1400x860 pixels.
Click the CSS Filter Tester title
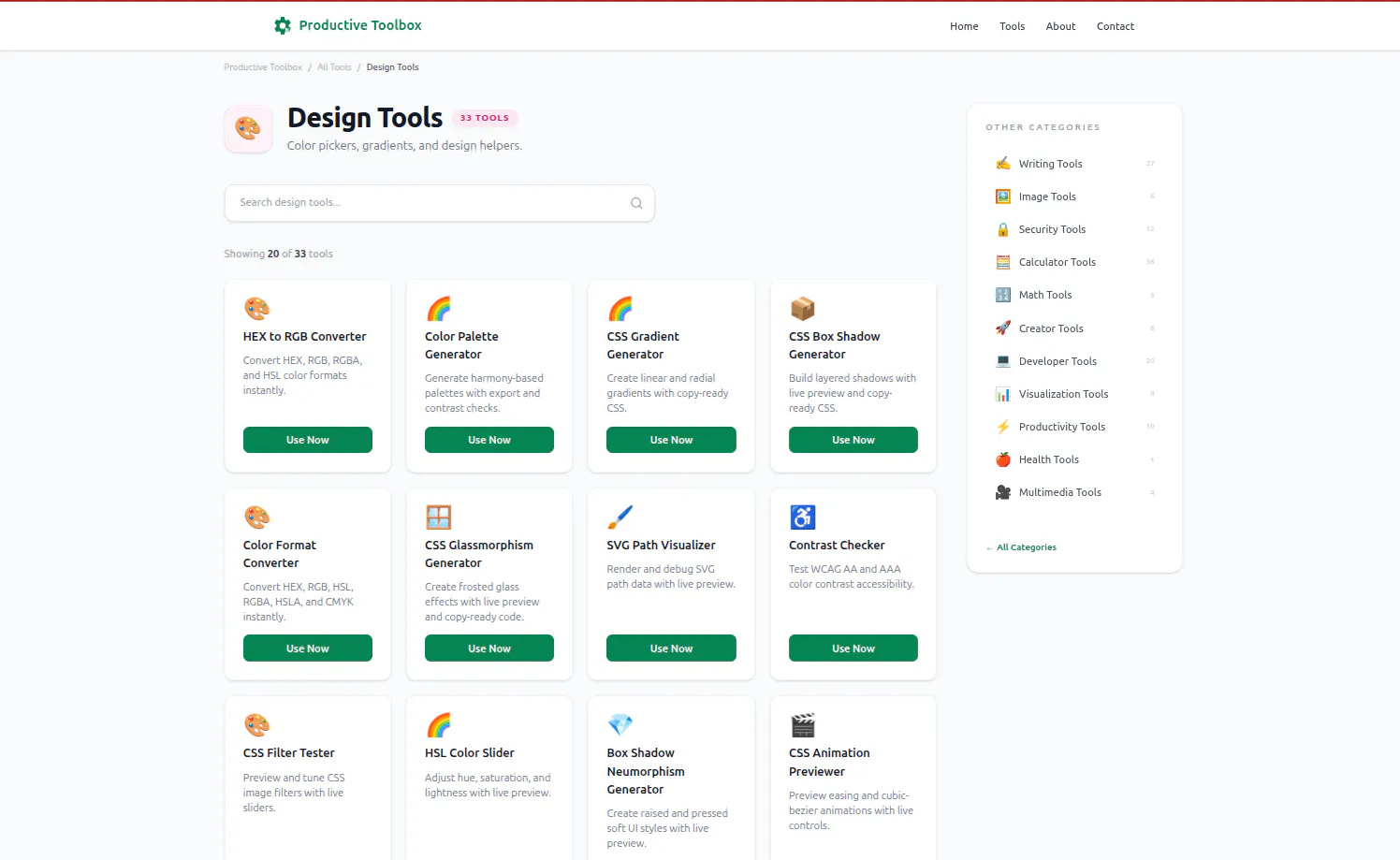(288, 753)
